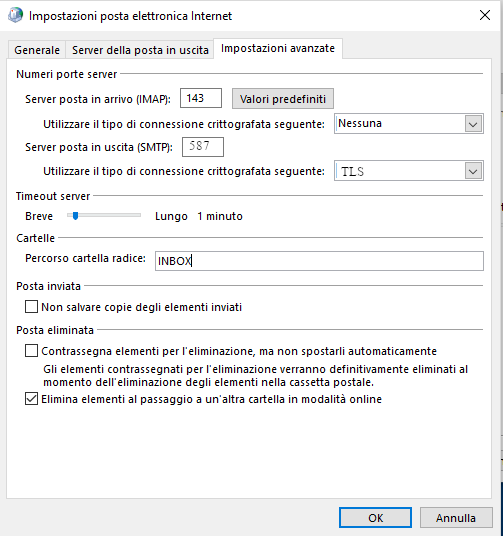This screenshot has width=503, height=536.
Task: Enable Non salvare copie degli elementi inviati
Action: point(31,307)
